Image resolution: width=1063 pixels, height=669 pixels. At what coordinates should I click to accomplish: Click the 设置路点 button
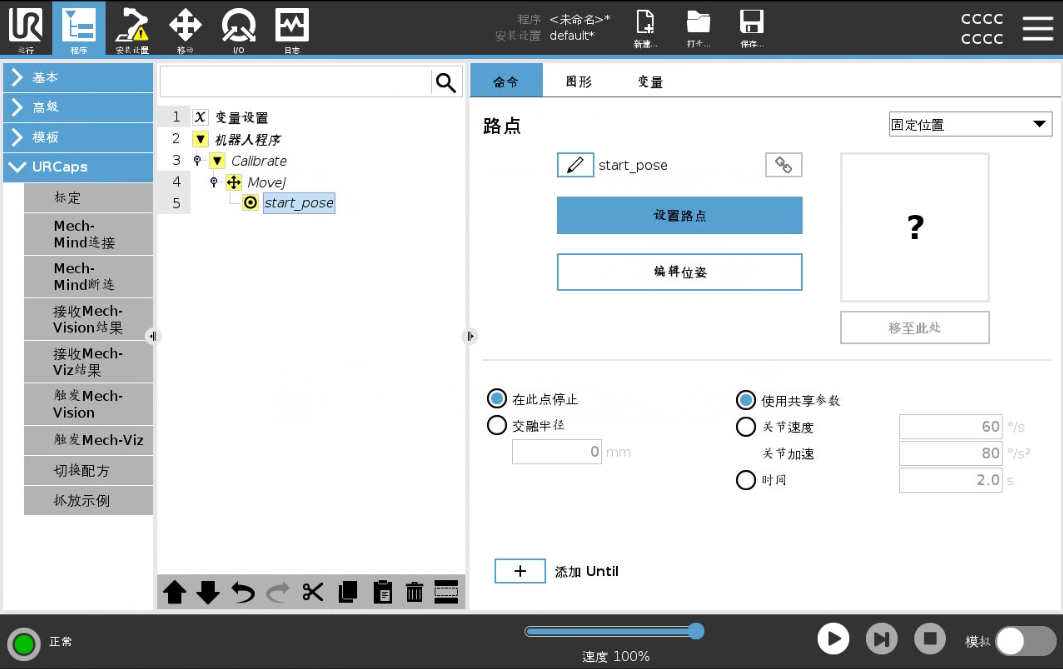click(x=679, y=215)
